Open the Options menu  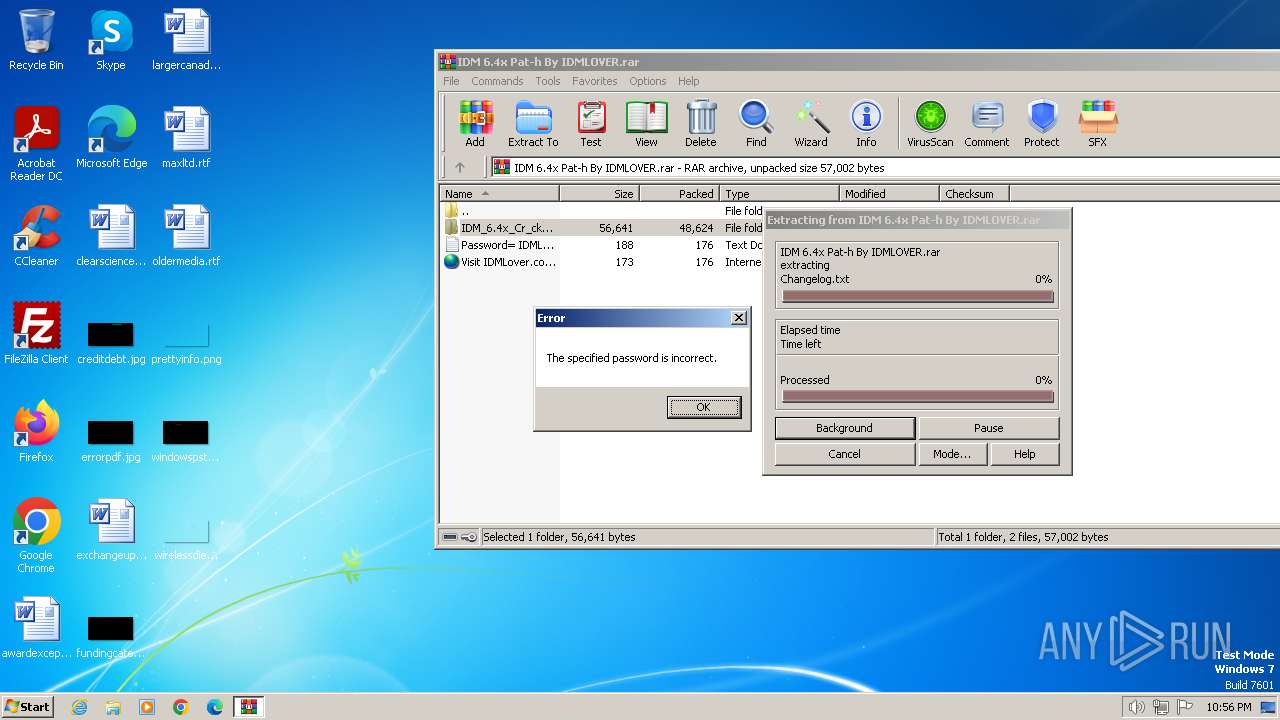(648, 81)
